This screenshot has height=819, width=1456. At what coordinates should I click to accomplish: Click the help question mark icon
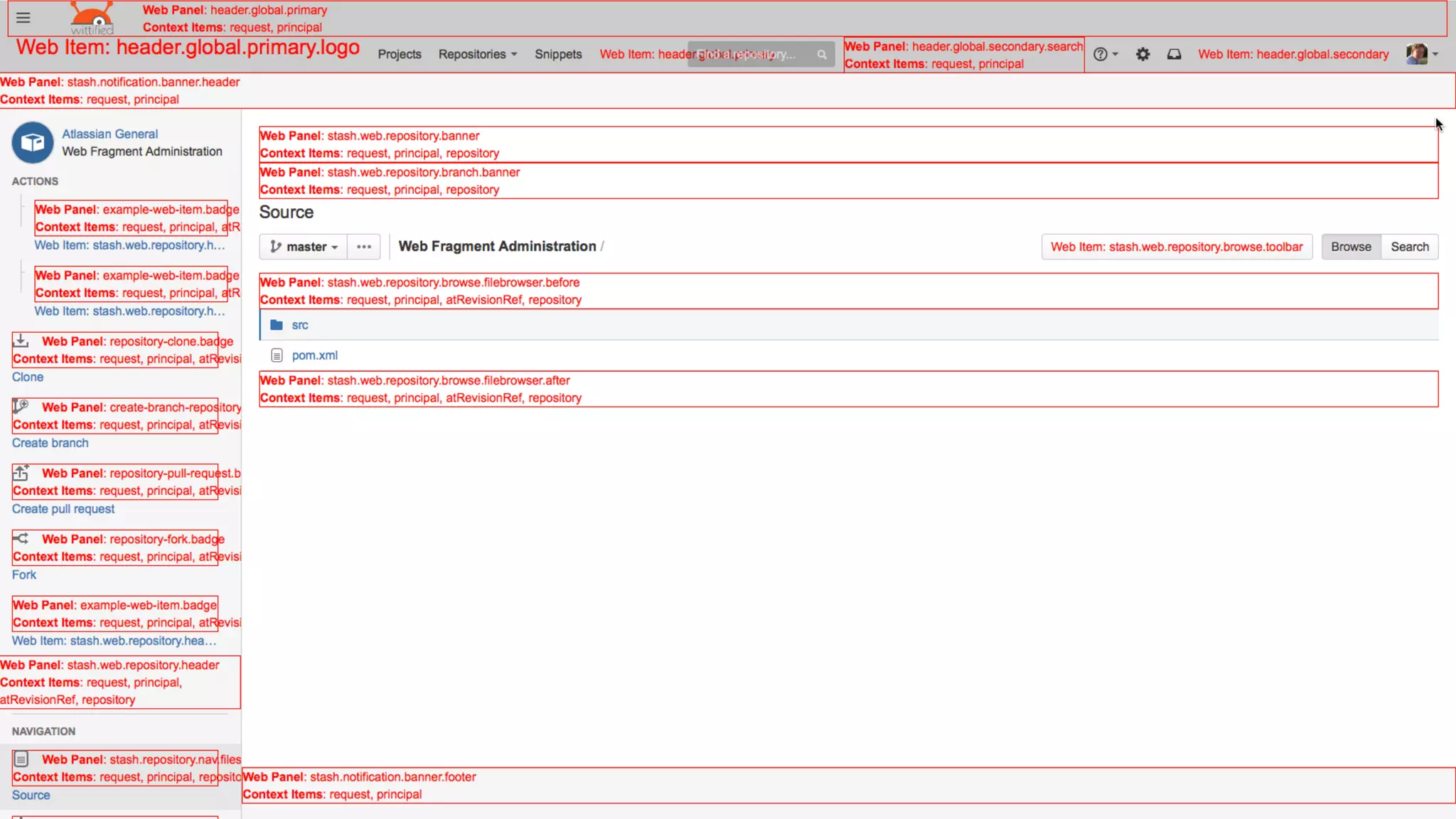[x=1101, y=54]
